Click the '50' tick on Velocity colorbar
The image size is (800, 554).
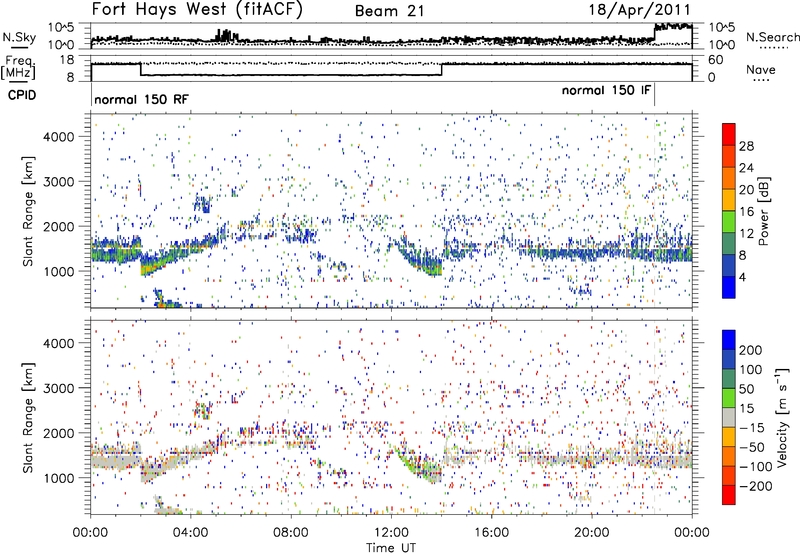click(x=747, y=389)
